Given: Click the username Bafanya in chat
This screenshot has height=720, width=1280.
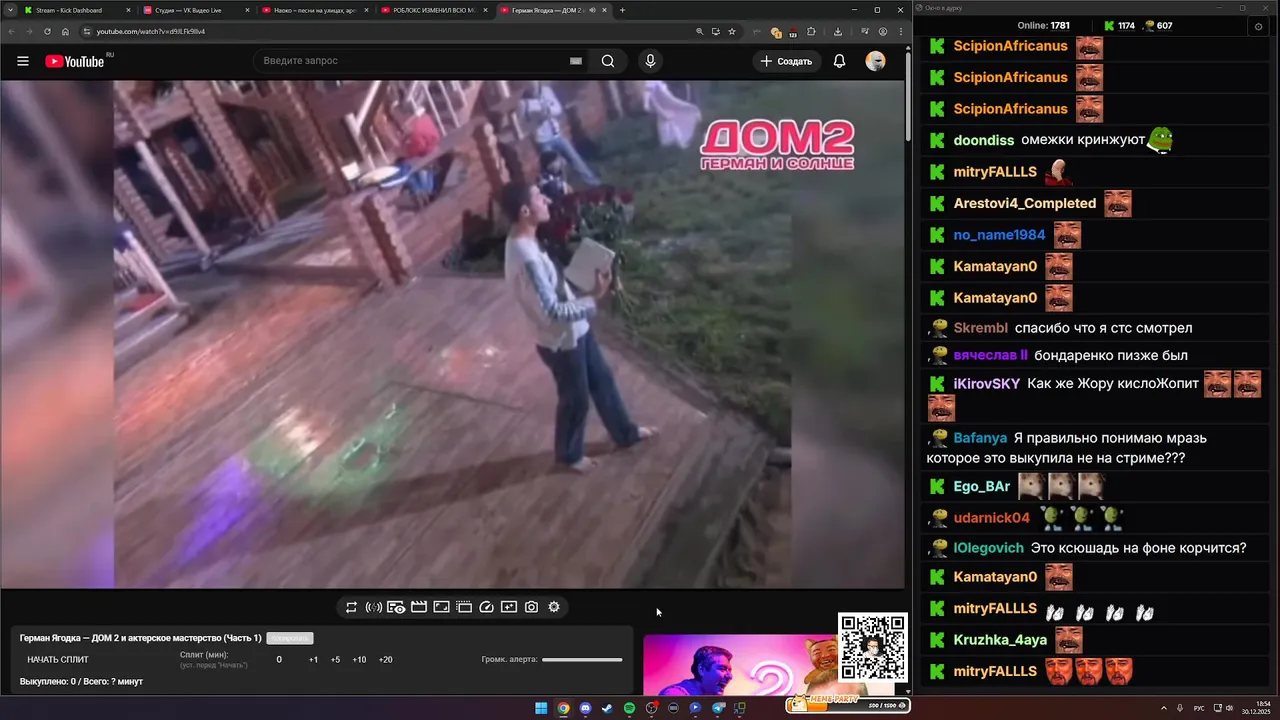Looking at the screenshot, I should (980, 438).
